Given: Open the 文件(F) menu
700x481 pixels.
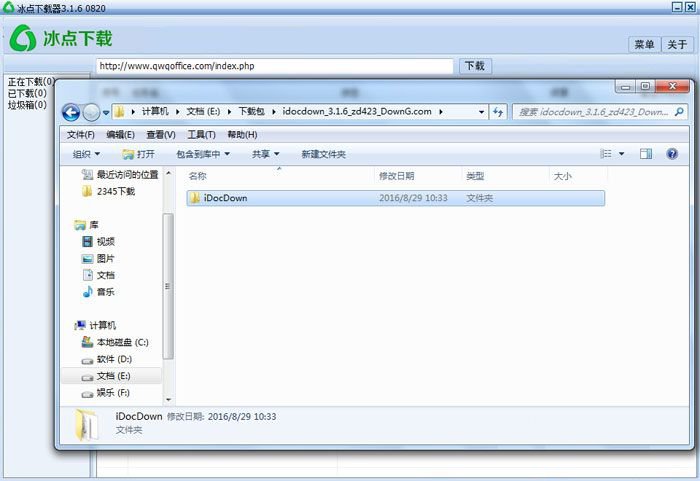Looking at the screenshot, I should 81,134.
